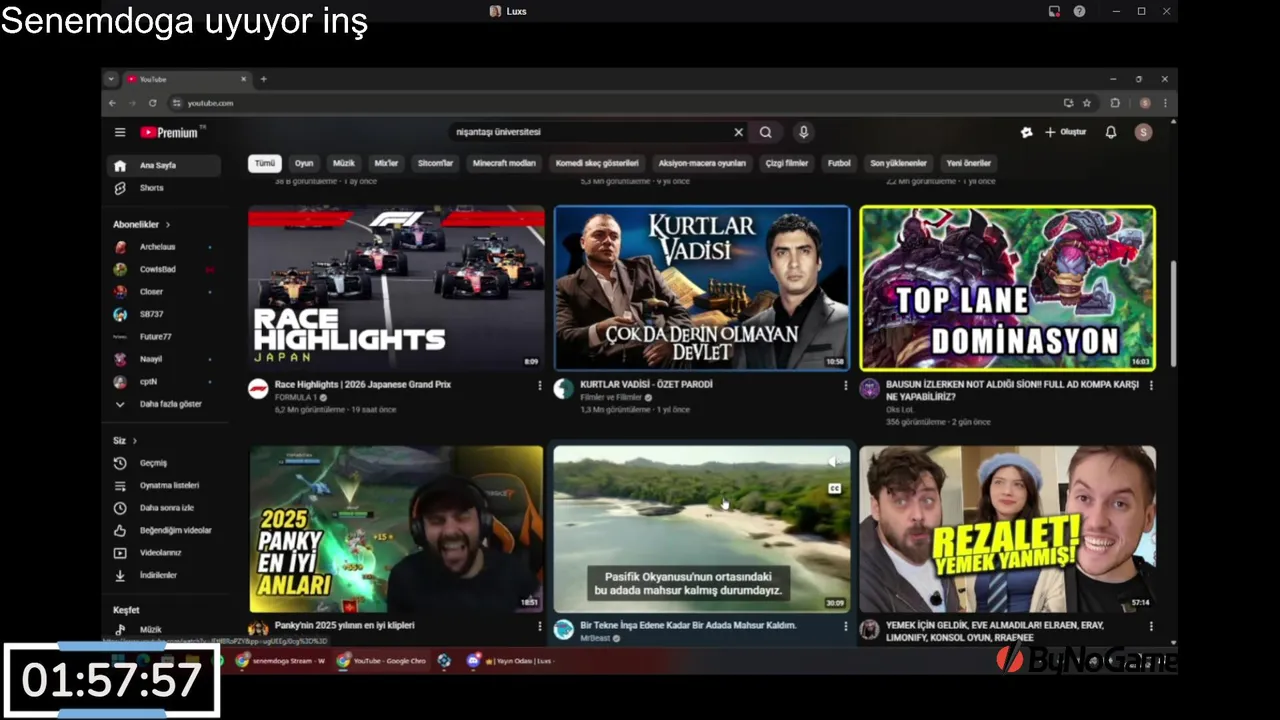The height and width of the screenshot is (720, 1280).
Task: Open Daha sonra izle in sidebar
Action: click(163, 508)
